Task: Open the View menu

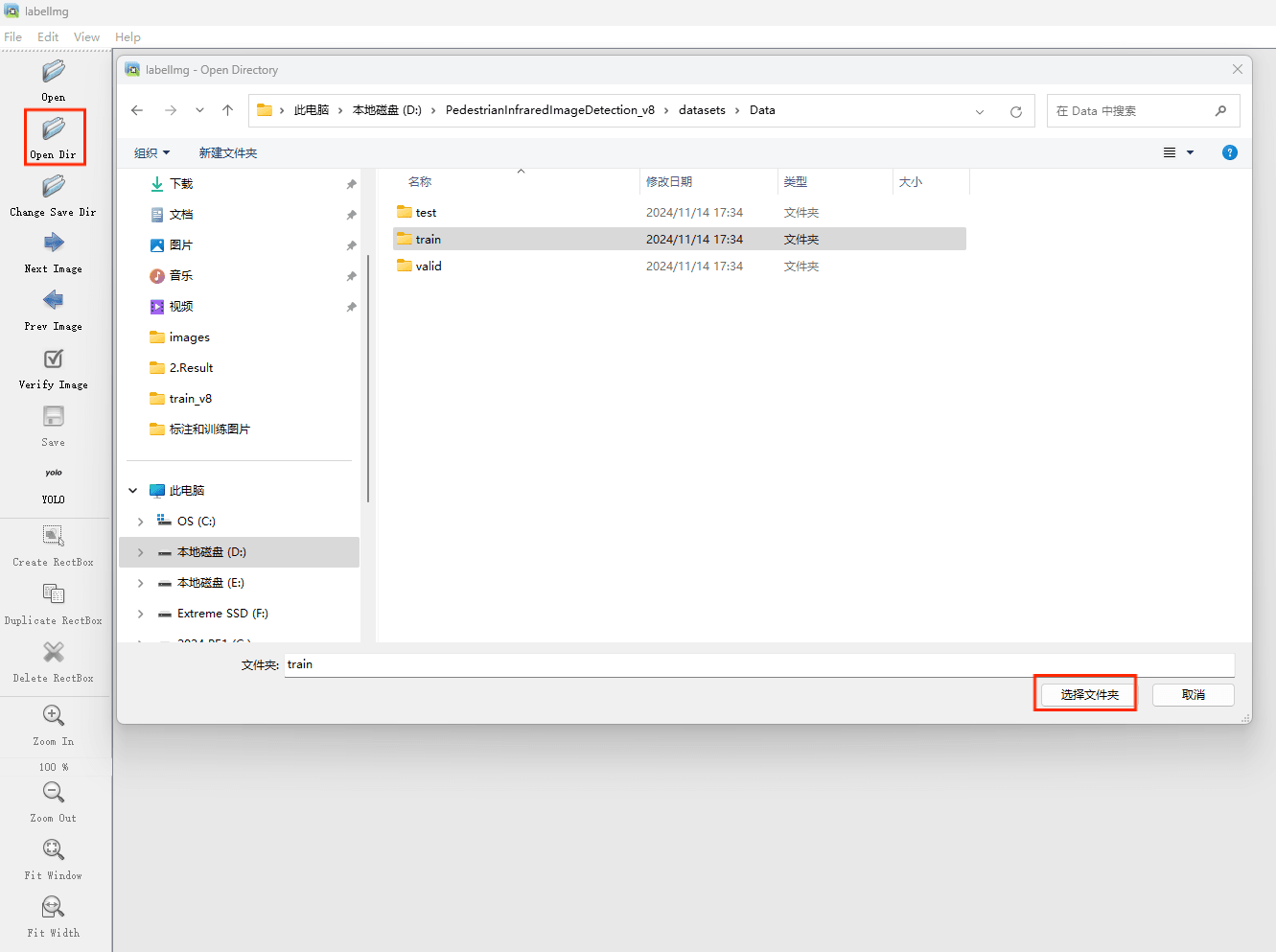Action: point(86,37)
